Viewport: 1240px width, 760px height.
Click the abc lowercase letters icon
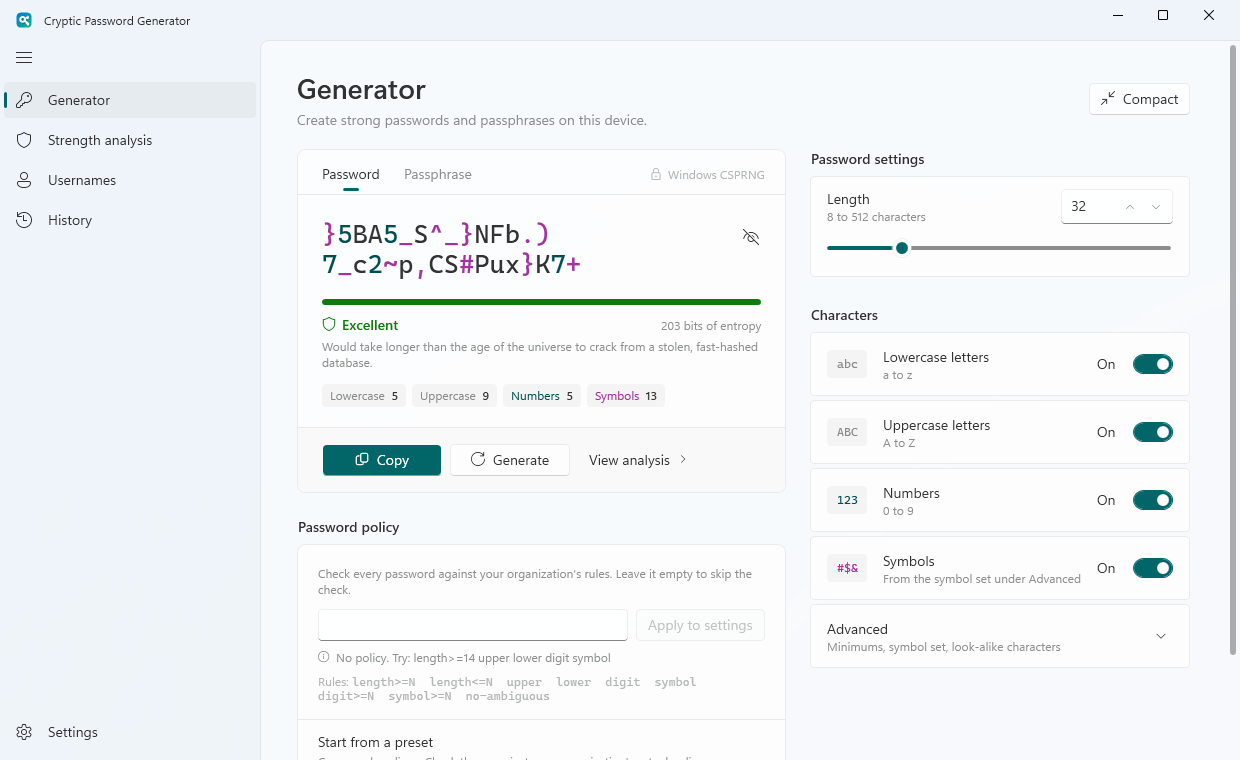(847, 364)
